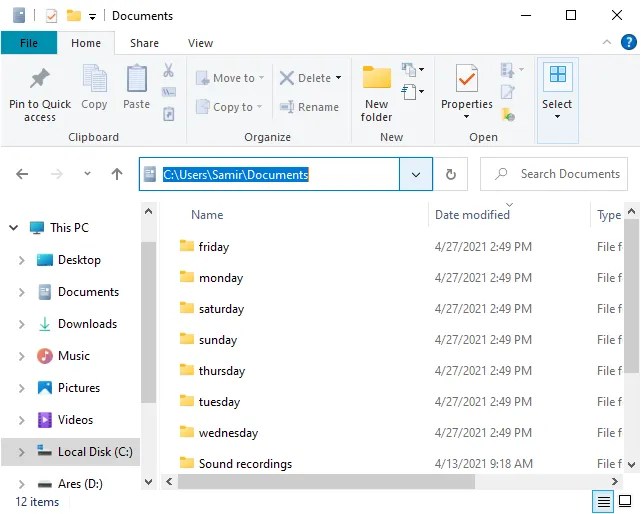Image resolution: width=641 pixels, height=514 pixels.
Task: Sort by Type column header
Action: pos(609,215)
